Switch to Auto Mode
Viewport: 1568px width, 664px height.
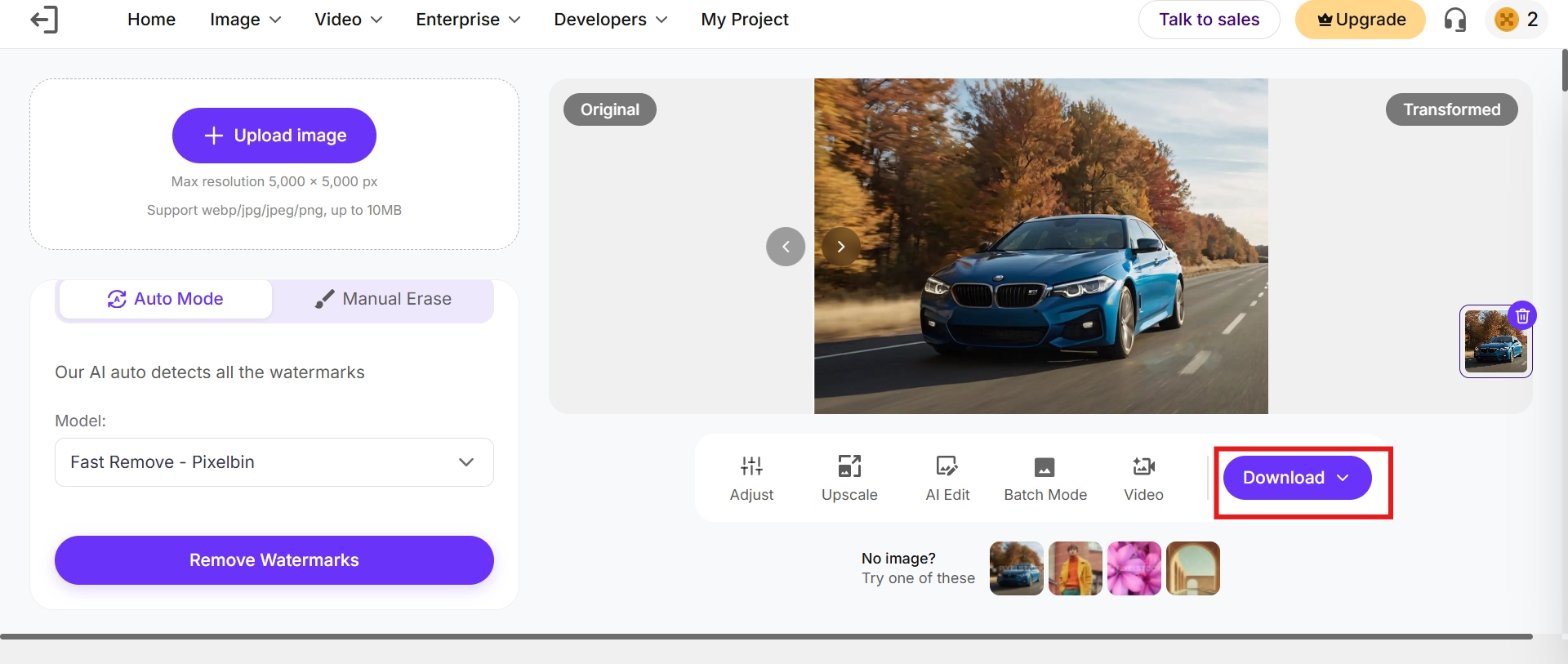(x=166, y=299)
